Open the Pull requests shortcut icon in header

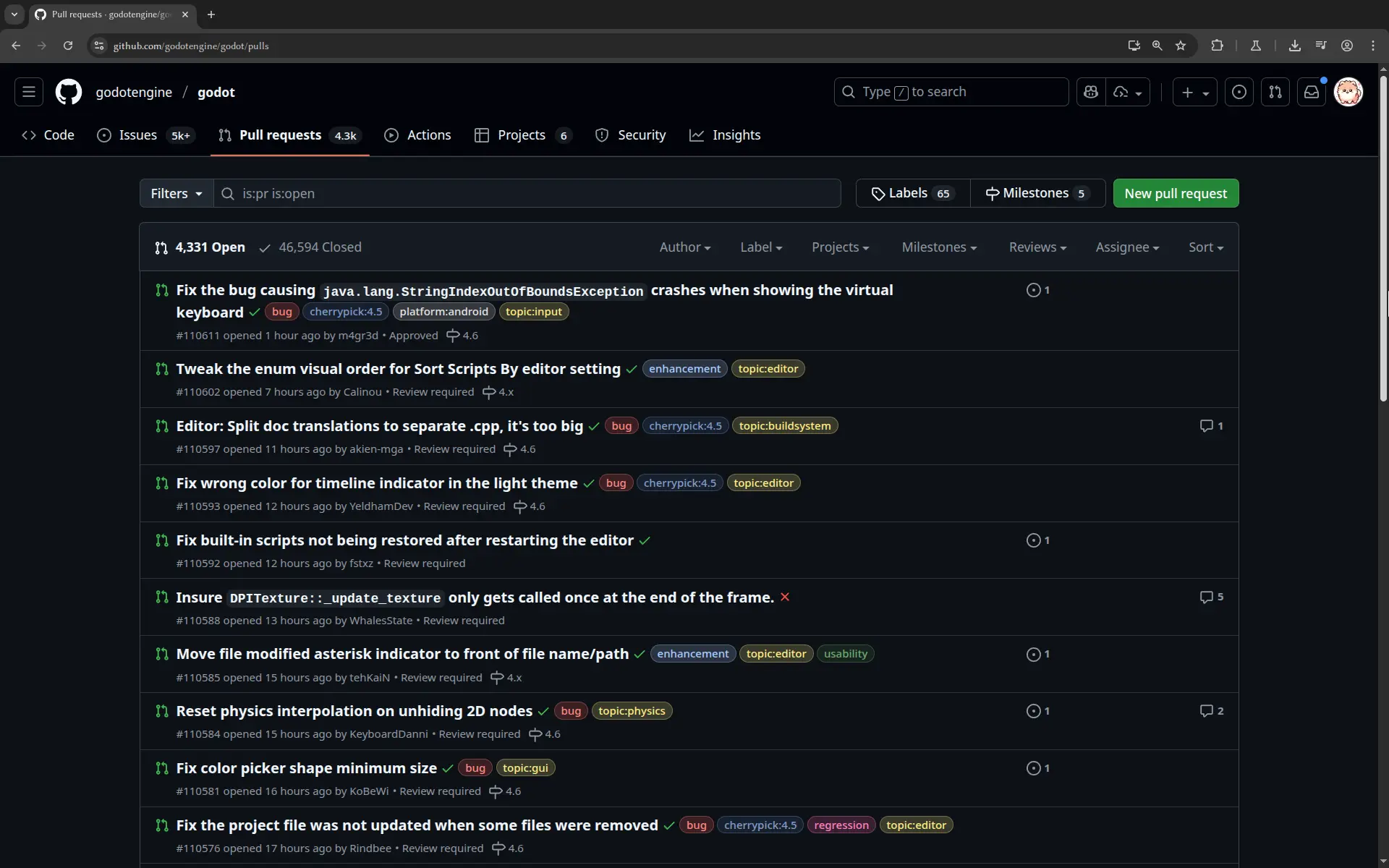point(1275,92)
